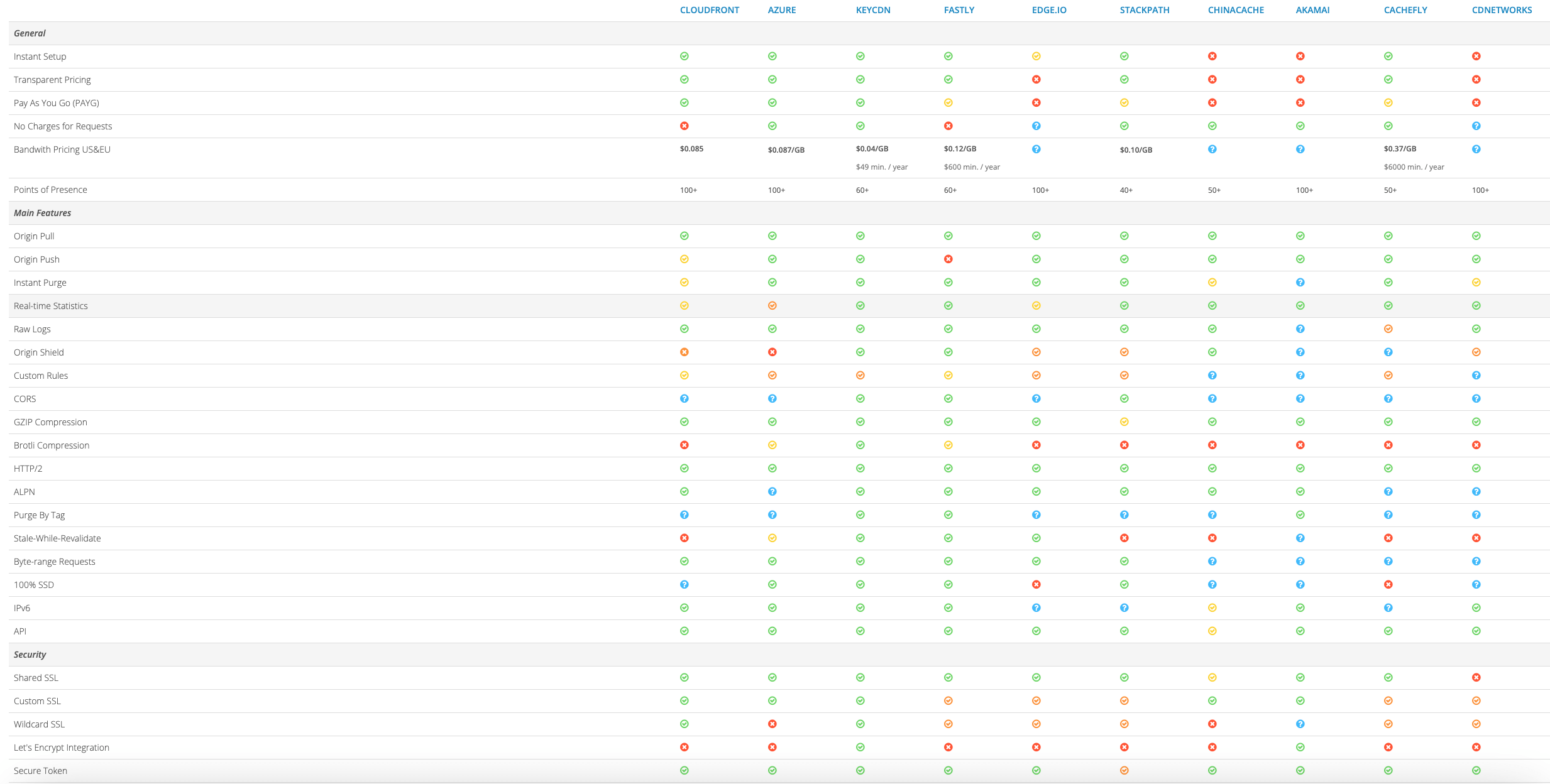Screen dimensions: 1550x784
Task: Click red cross for Azure Origin Shield
Action: point(772,352)
